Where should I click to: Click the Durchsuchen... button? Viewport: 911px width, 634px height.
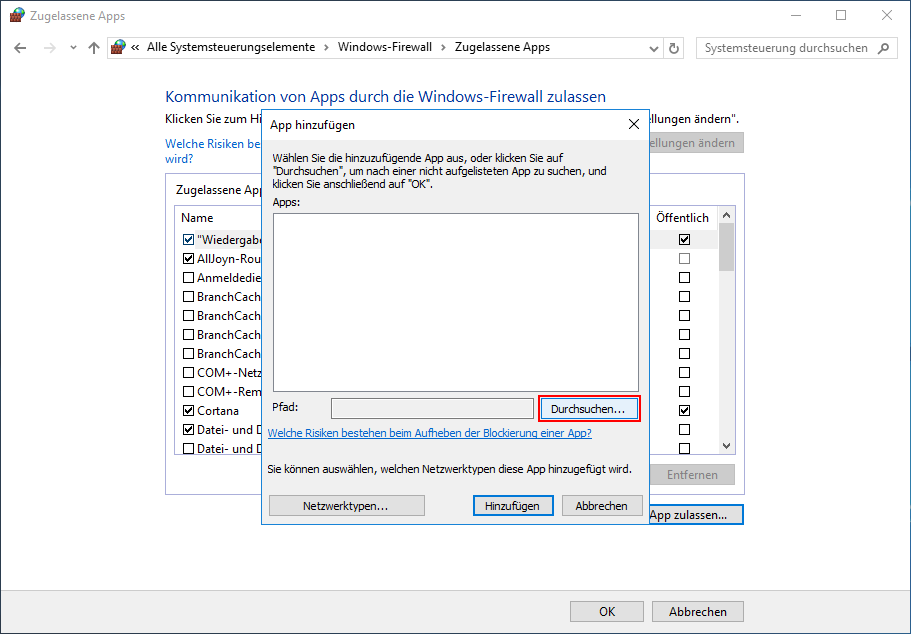tap(589, 409)
